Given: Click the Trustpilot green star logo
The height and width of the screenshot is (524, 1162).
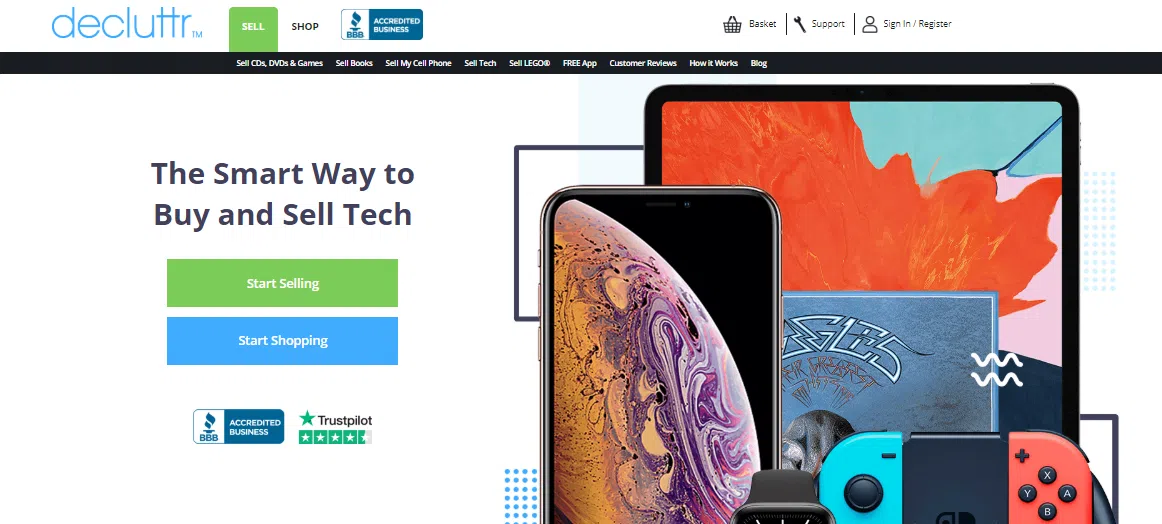Looking at the screenshot, I should pyautogui.click(x=307, y=419).
